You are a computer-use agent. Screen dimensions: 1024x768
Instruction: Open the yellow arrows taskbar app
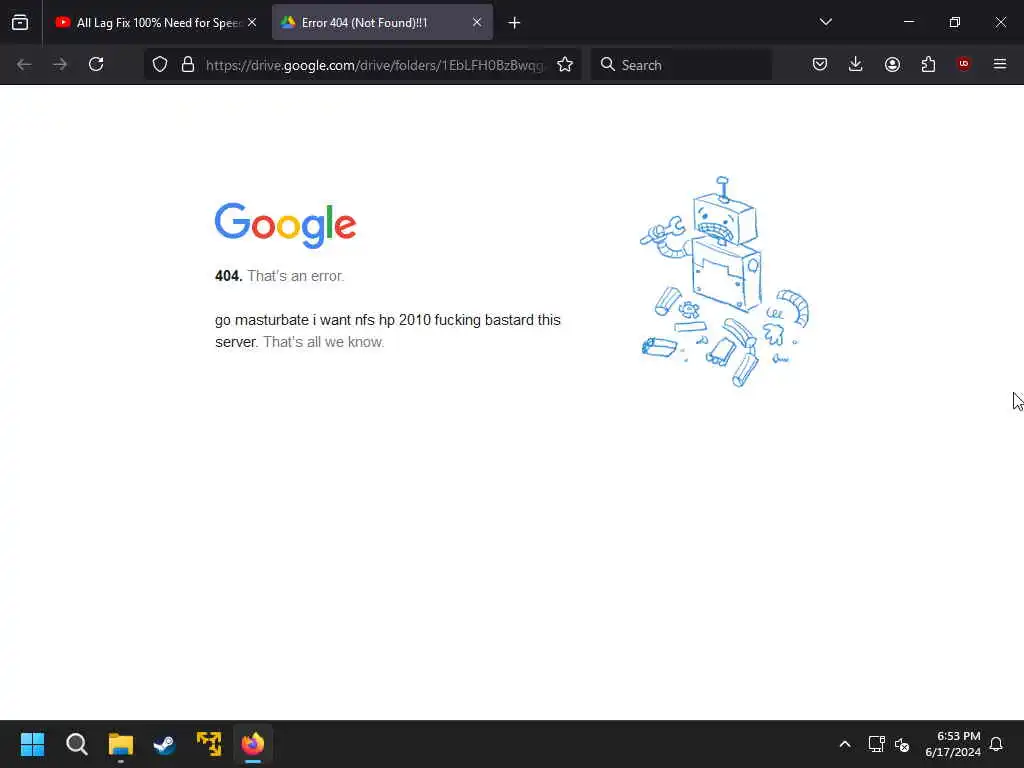click(209, 744)
